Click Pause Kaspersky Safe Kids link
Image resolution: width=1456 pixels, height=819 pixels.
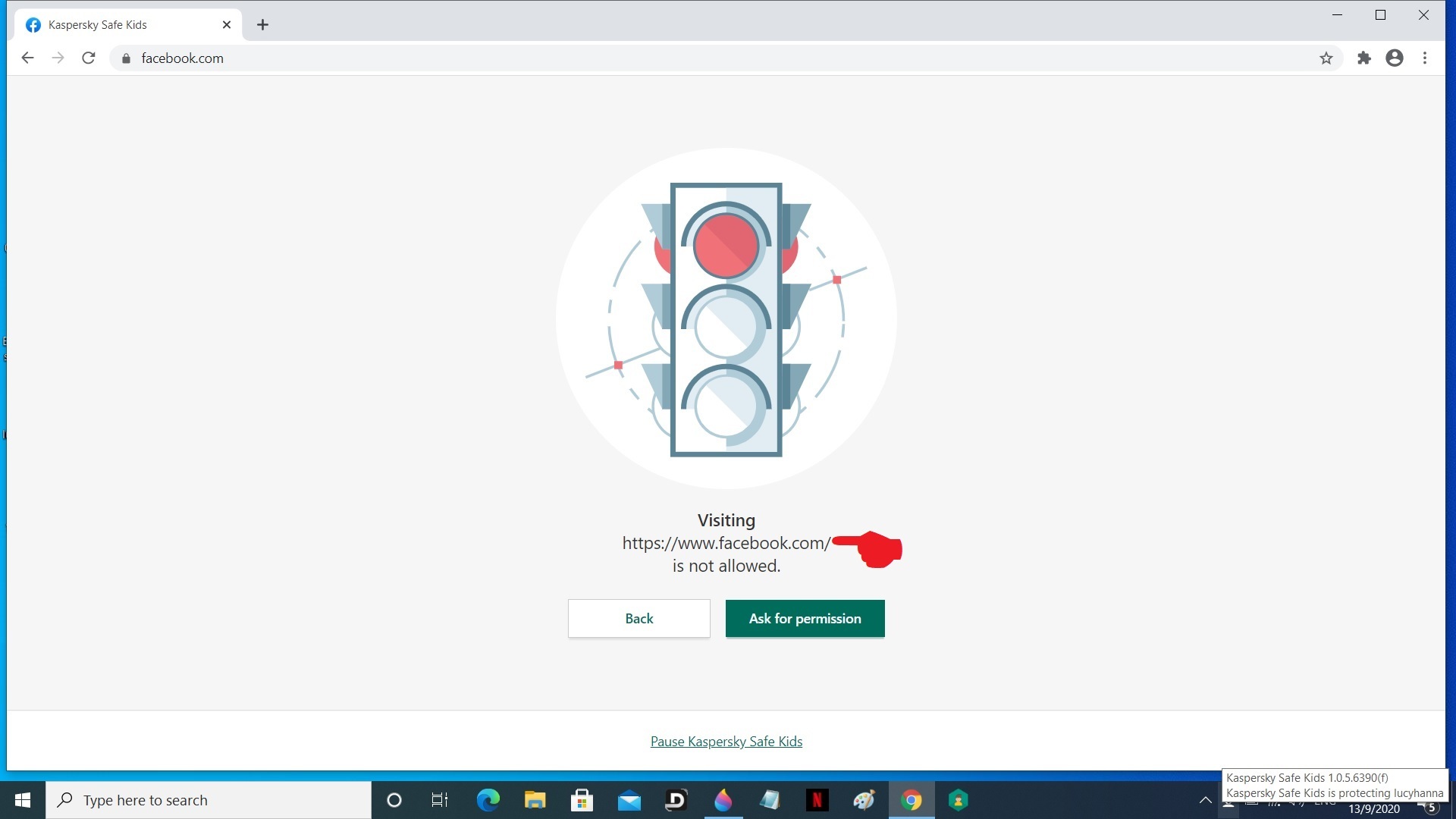pos(726,741)
